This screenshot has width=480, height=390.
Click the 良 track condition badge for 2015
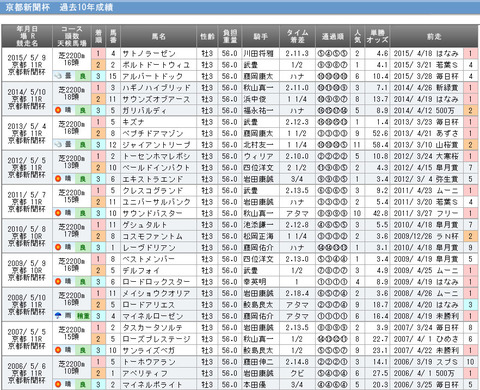click(x=82, y=76)
